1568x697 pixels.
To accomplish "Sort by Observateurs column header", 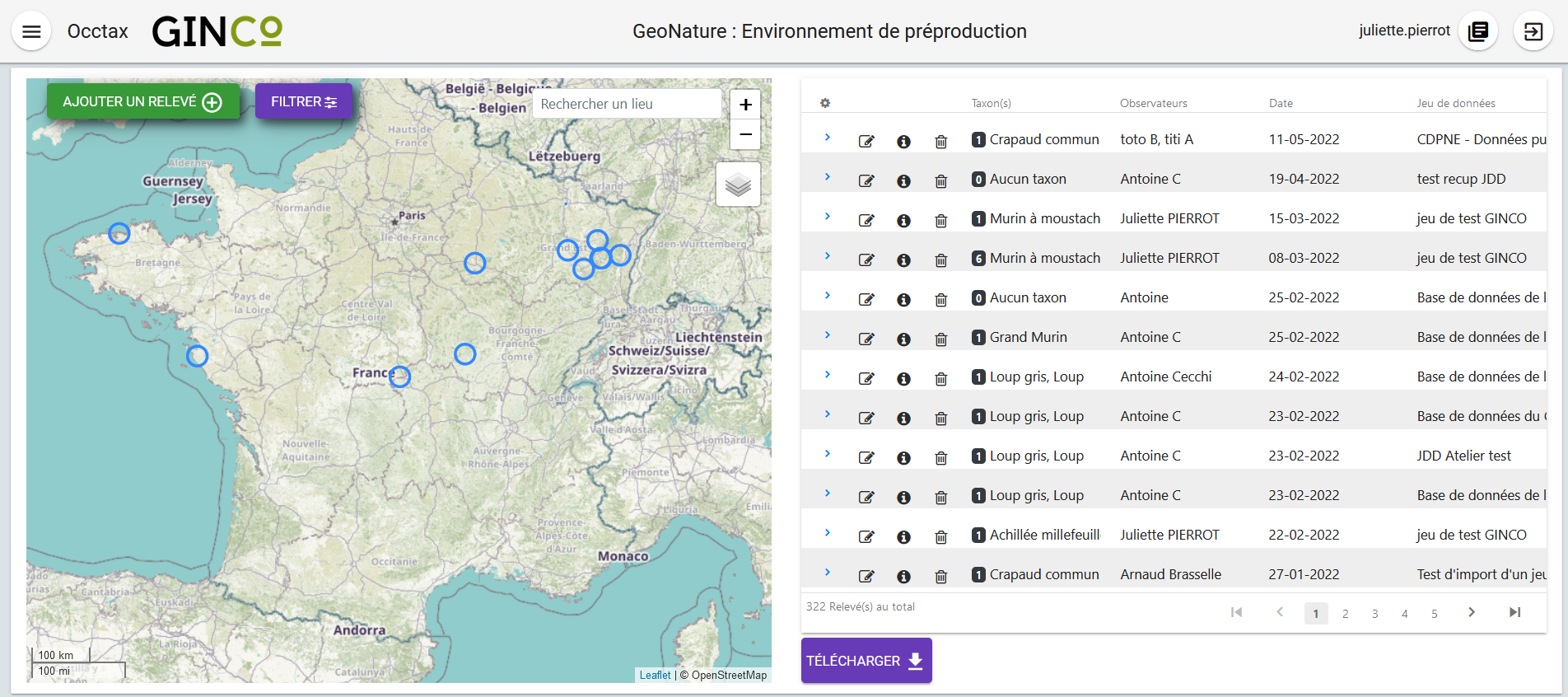I will pyautogui.click(x=1154, y=104).
